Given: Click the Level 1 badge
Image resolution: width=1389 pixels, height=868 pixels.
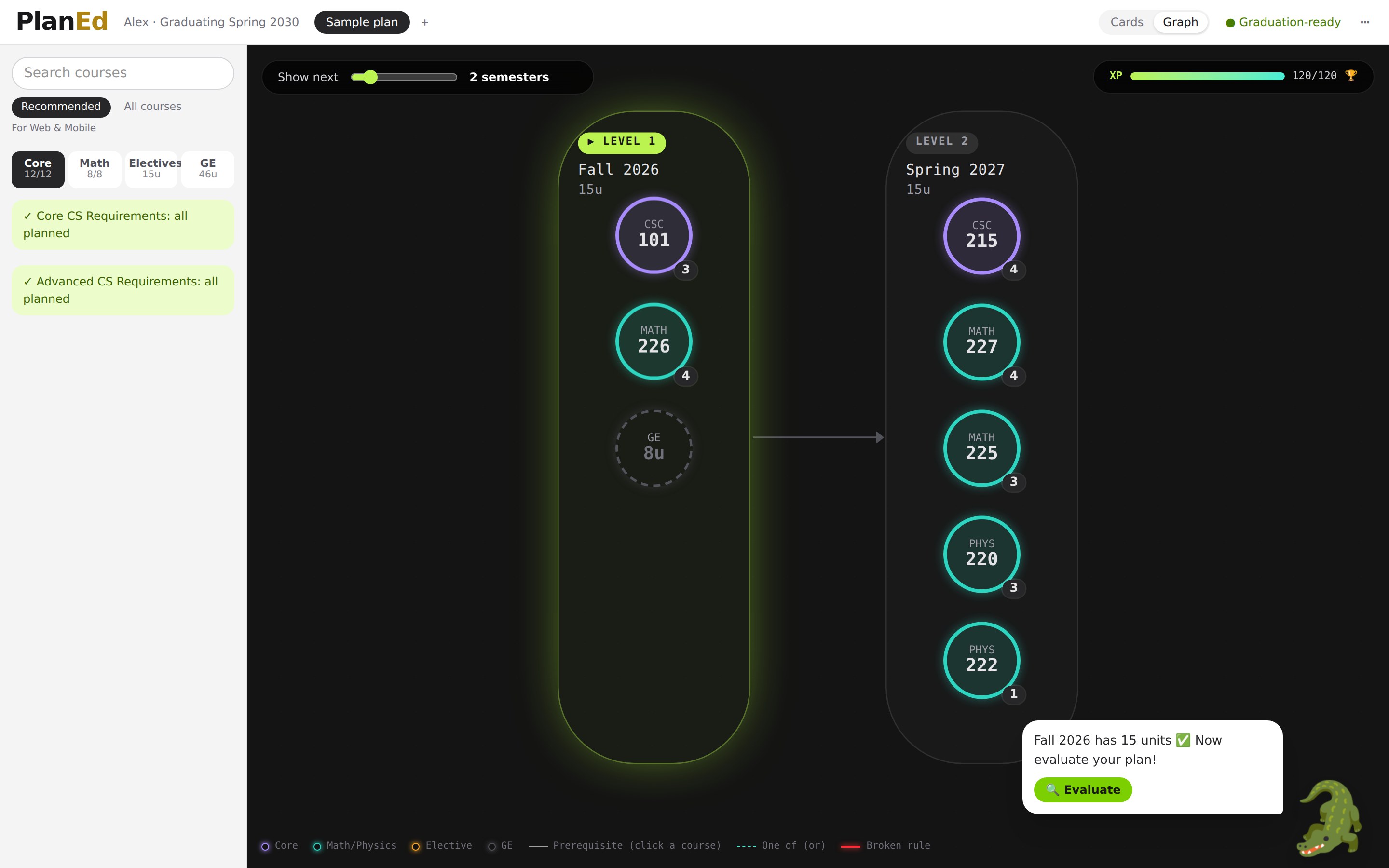Looking at the screenshot, I should pyautogui.click(x=622, y=142).
